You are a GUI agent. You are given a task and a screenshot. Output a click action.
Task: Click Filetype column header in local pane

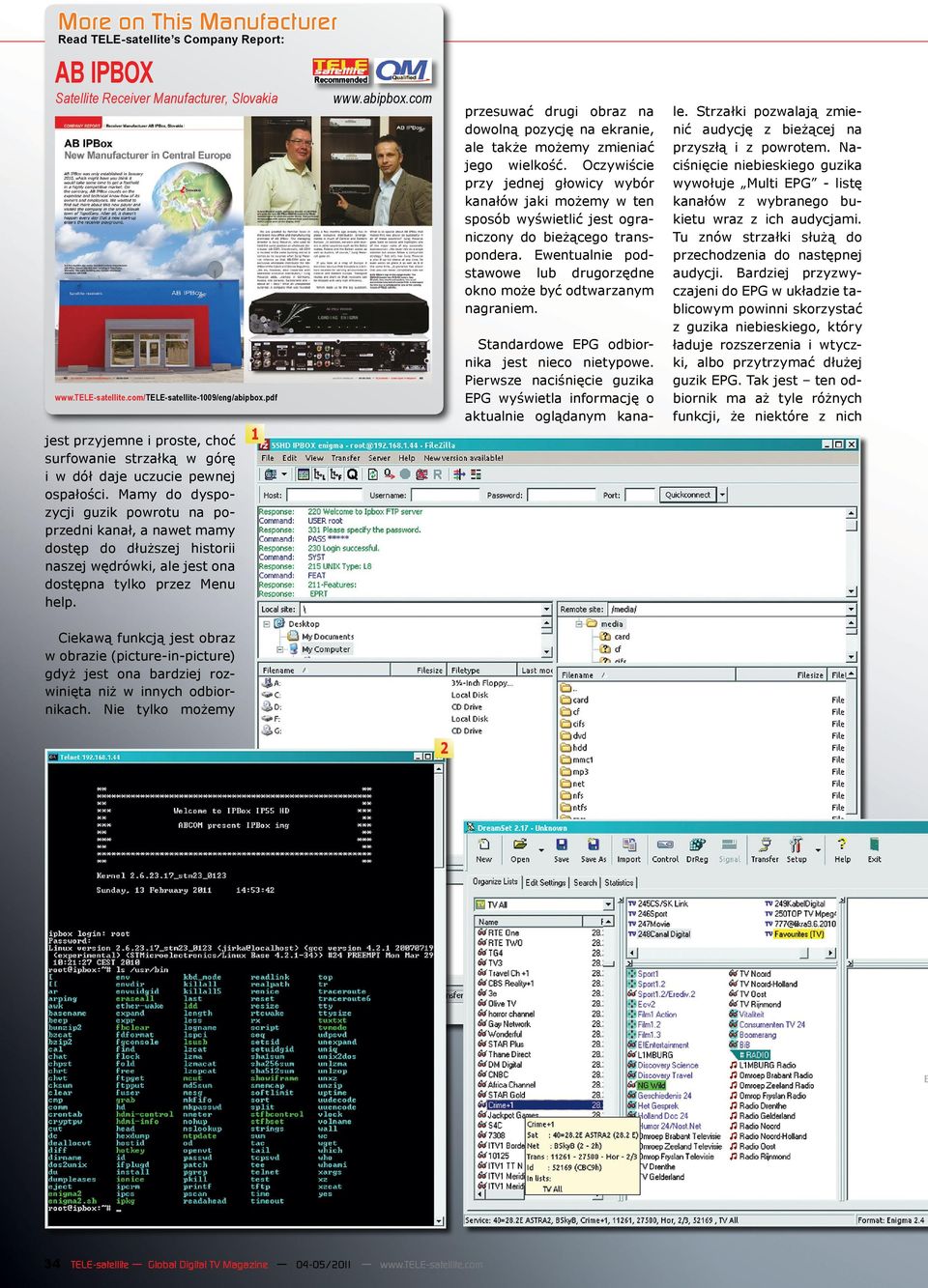point(481,671)
